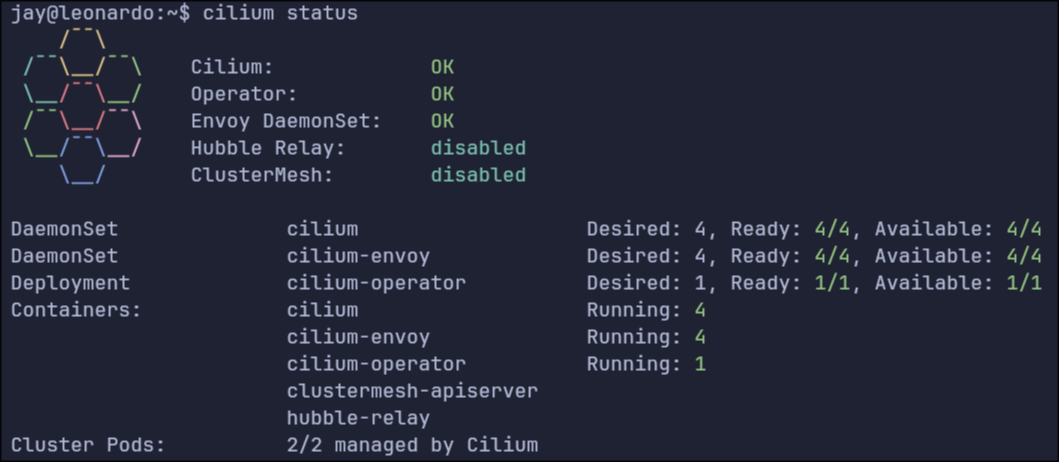Click the green OK beside Cilium
Viewport: 1059px width, 462px height.
point(442,67)
